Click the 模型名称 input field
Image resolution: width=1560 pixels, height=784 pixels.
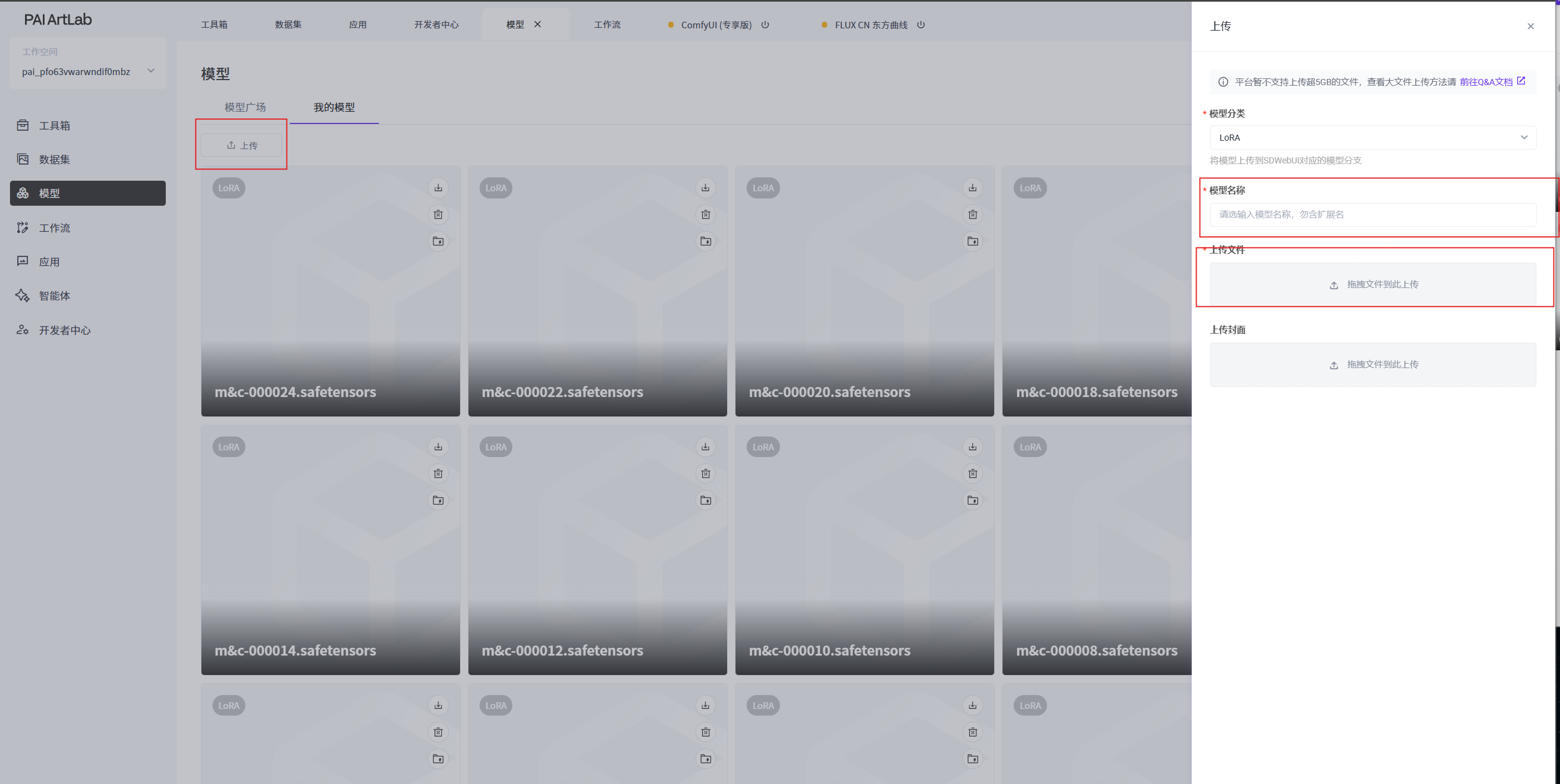[x=1373, y=214]
